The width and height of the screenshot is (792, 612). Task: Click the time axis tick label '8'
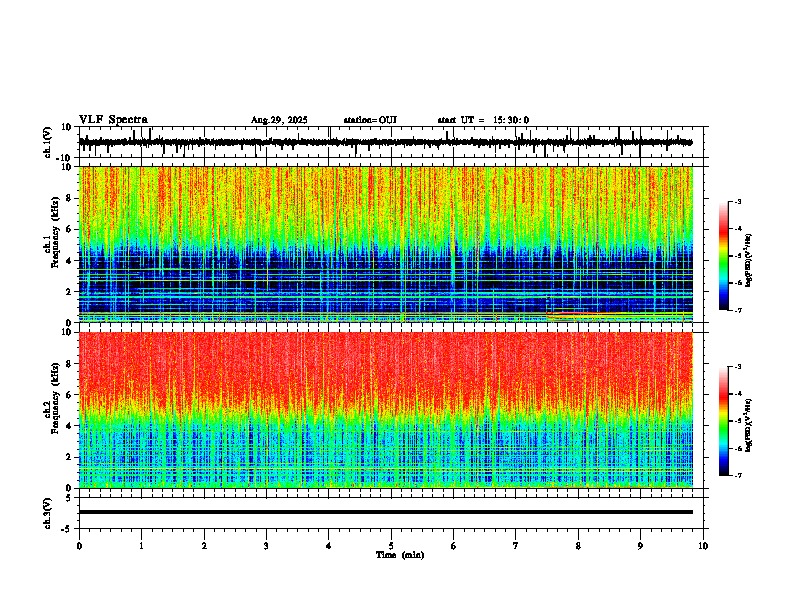[578, 546]
